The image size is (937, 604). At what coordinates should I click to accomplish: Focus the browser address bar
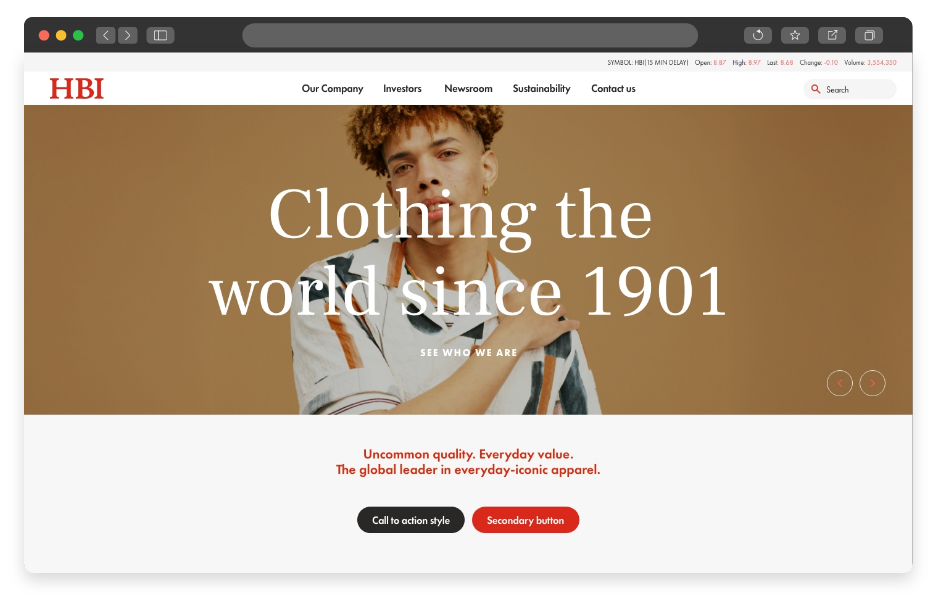(470, 35)
